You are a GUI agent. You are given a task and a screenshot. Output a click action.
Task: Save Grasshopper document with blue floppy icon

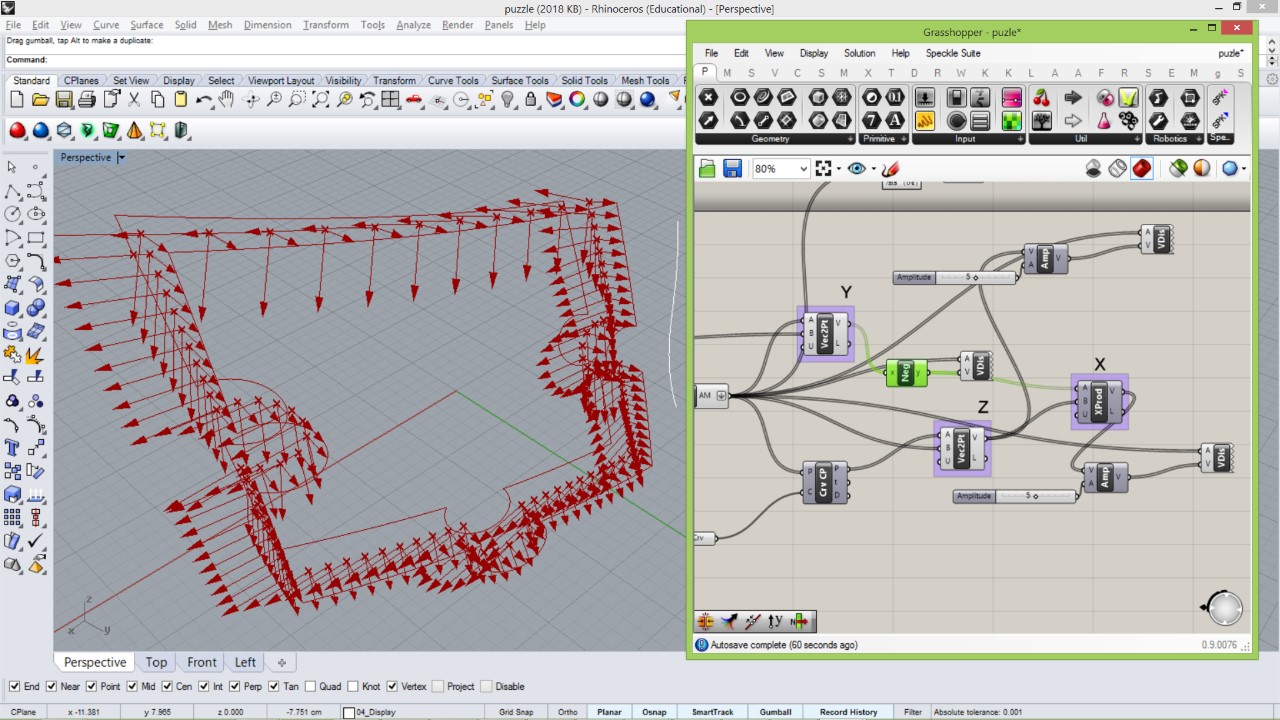(732, 169)
